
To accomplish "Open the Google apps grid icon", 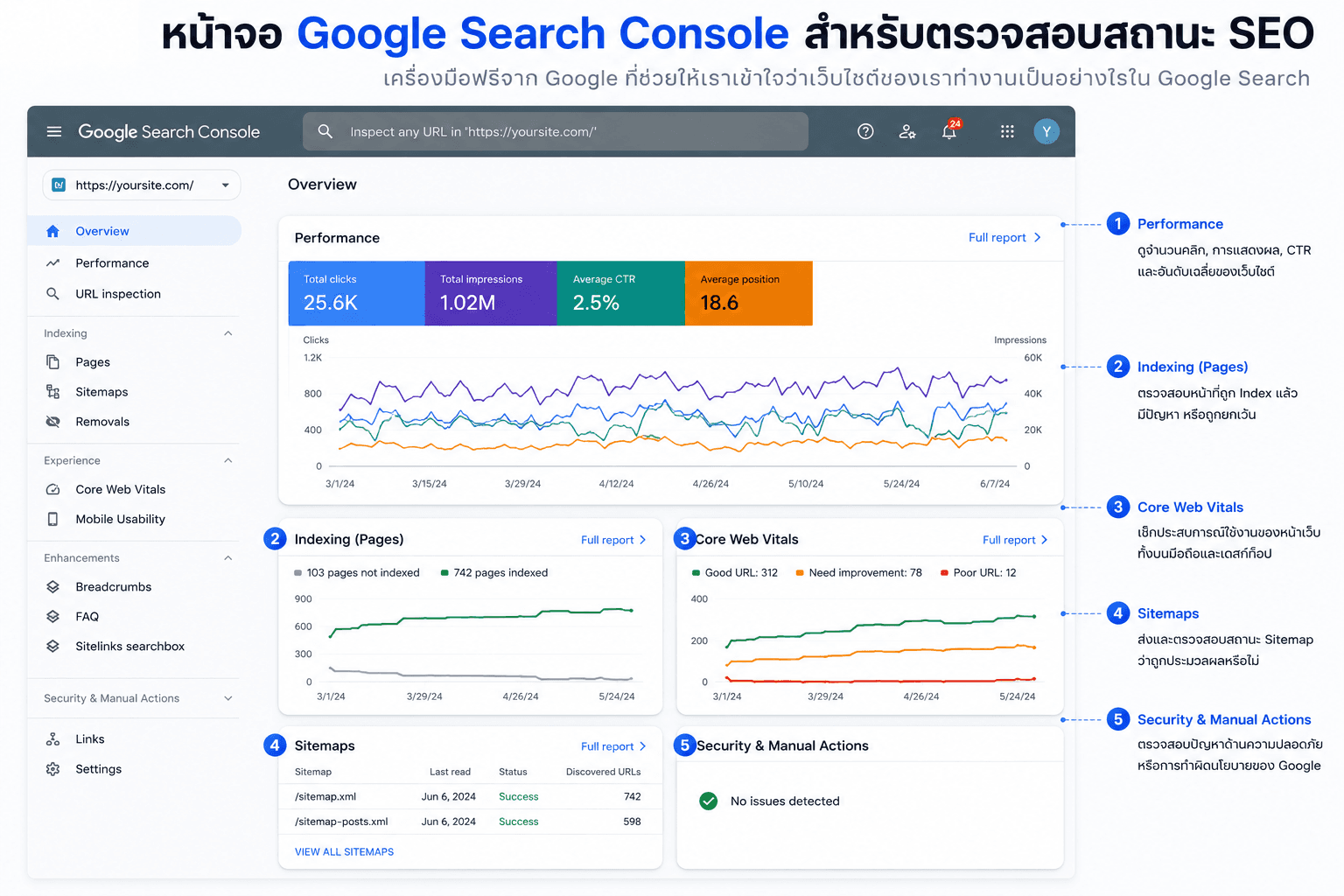I will tap(1007, 131).
